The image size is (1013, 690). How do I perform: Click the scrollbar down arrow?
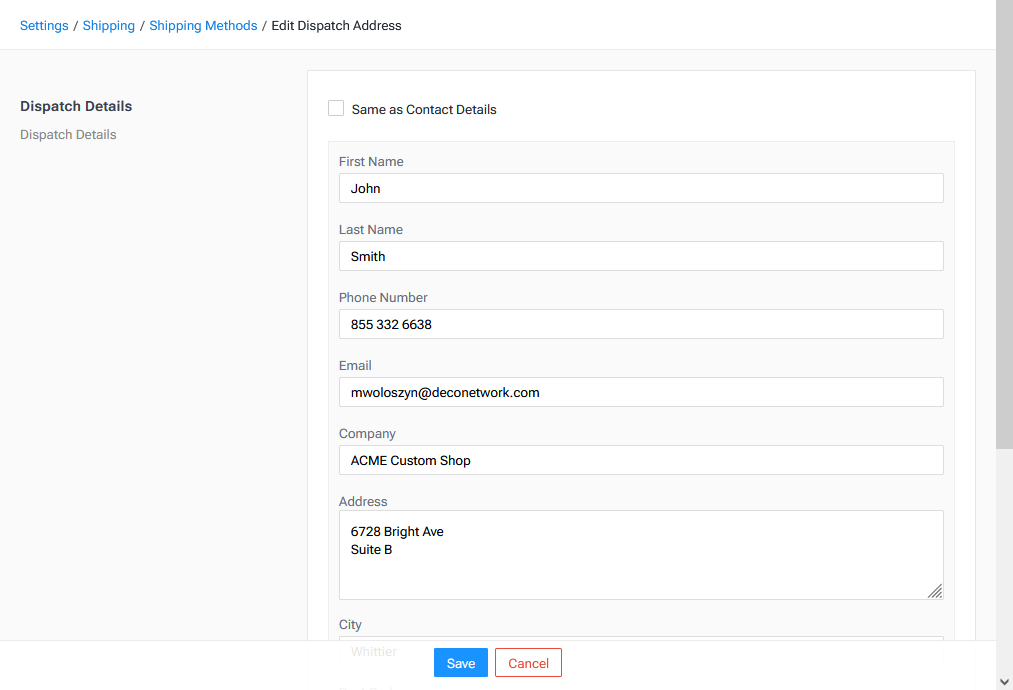(x=1004, y=681)
